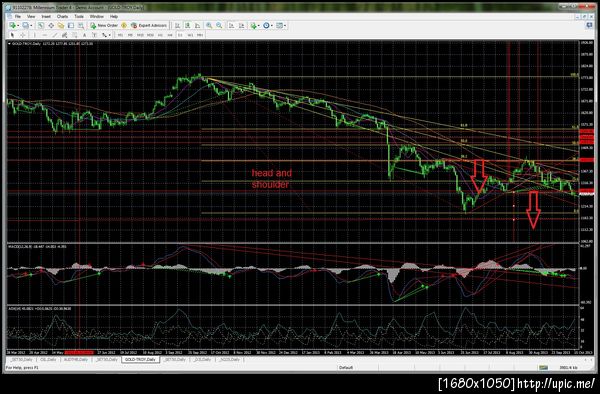Pick the Vertical Line drawing tool
The width and height of the screenshot is (600, 394).
(34, 35)
